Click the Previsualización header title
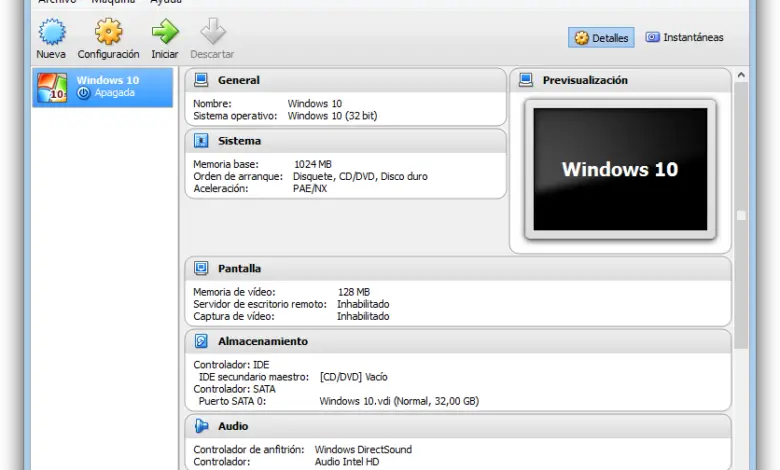780x470 pixels. (585, 80)
